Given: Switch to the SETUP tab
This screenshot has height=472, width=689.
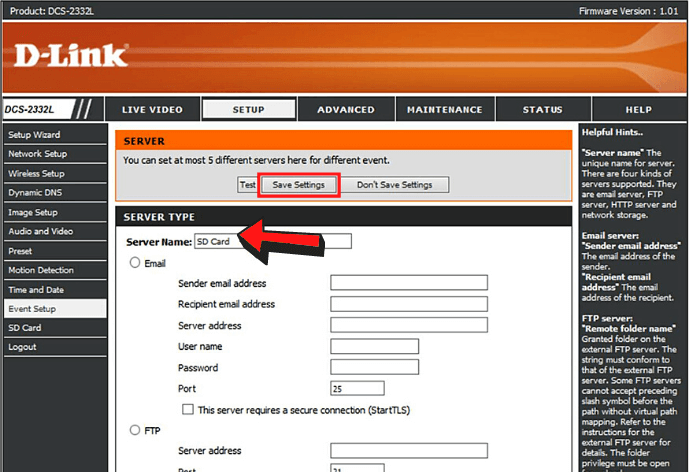Looking at the screenshot, I should pos(249,109).
